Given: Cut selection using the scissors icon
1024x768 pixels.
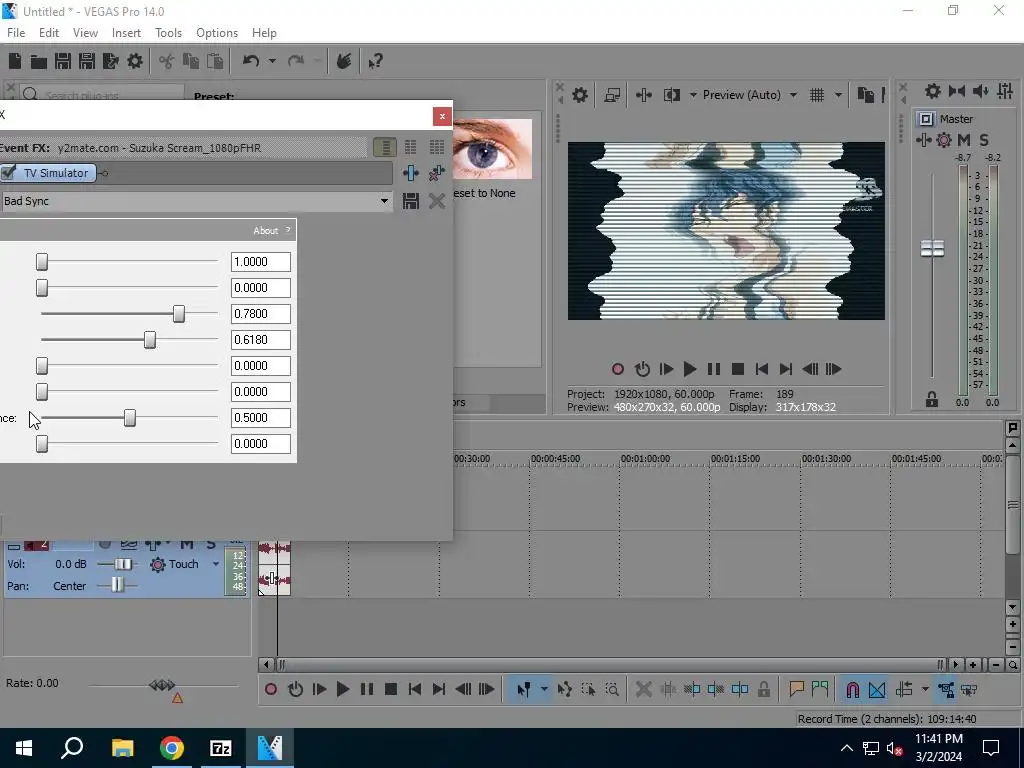Looking at the screenshot, I should tap(167, 61).
